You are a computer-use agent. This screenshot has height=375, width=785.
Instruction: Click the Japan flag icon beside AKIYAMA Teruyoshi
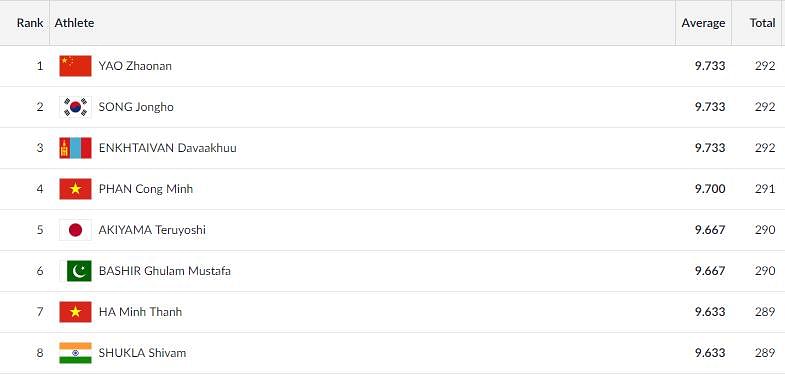click(76, 230)
